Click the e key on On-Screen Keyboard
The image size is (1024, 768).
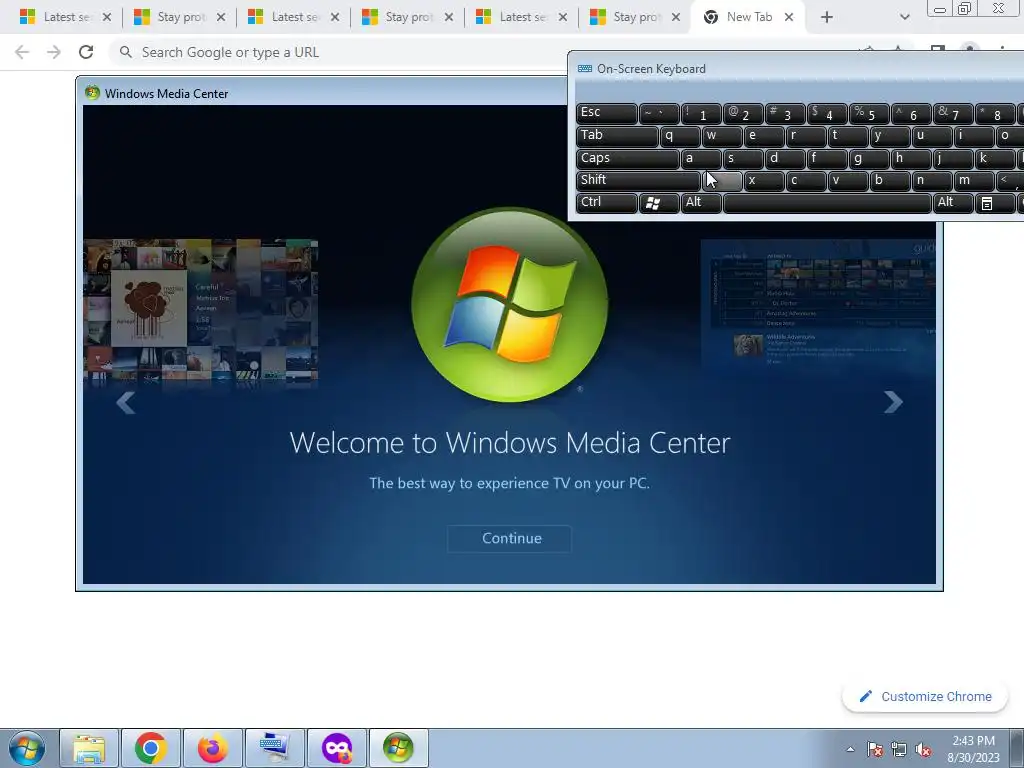pyautogui.click(x=763, y=136)
